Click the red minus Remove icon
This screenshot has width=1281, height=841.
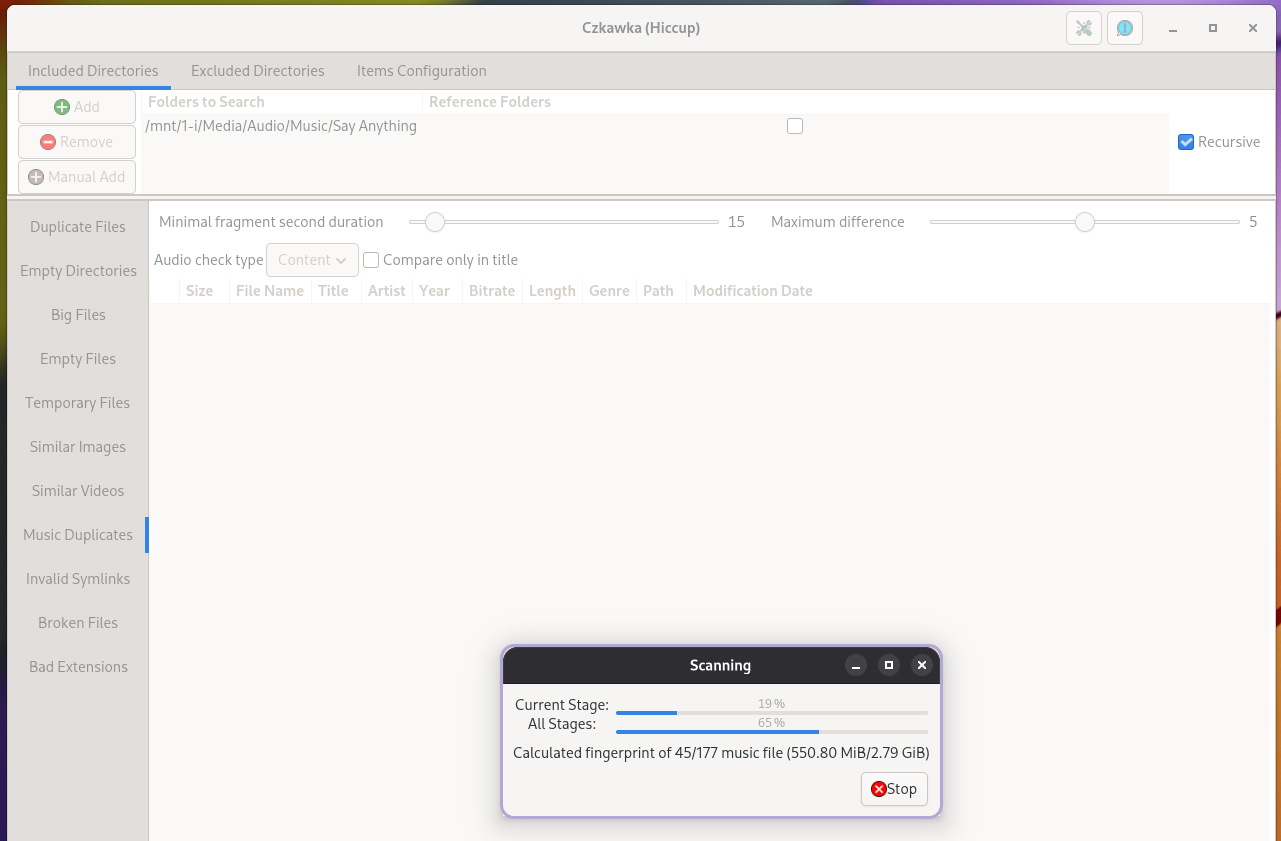tap(48, 142)
